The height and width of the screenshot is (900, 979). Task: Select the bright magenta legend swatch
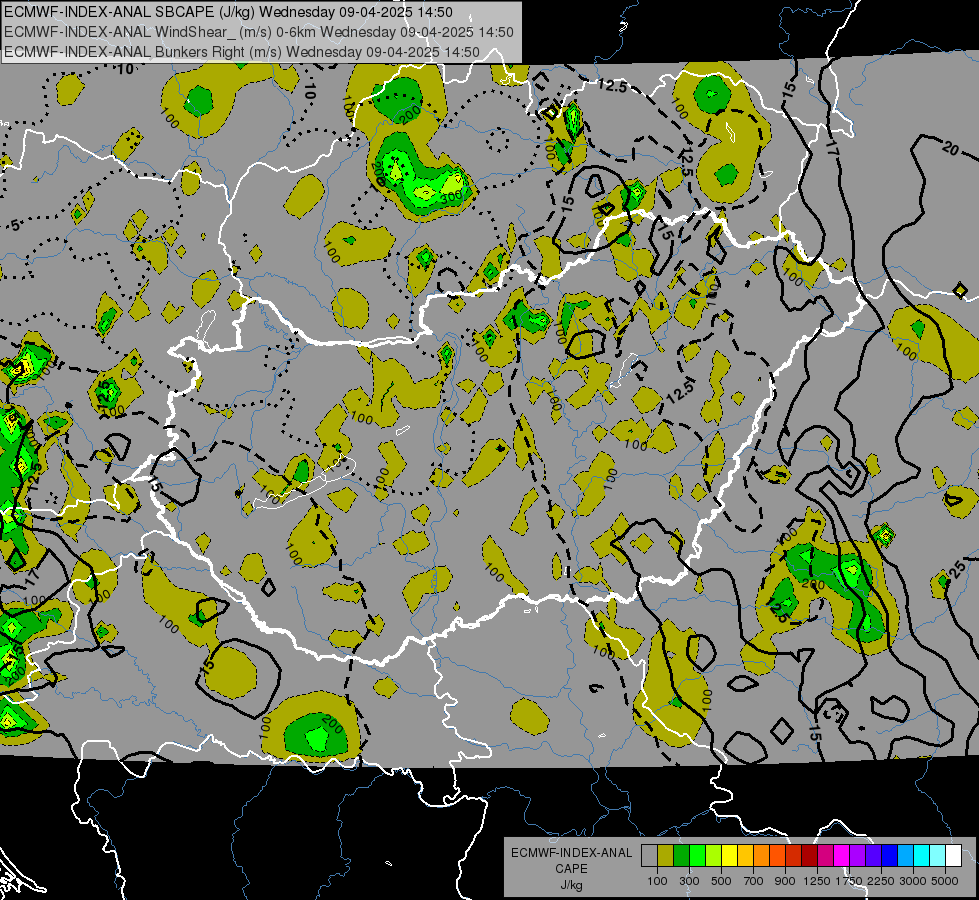pyautogui.click(x=841, y=855)
